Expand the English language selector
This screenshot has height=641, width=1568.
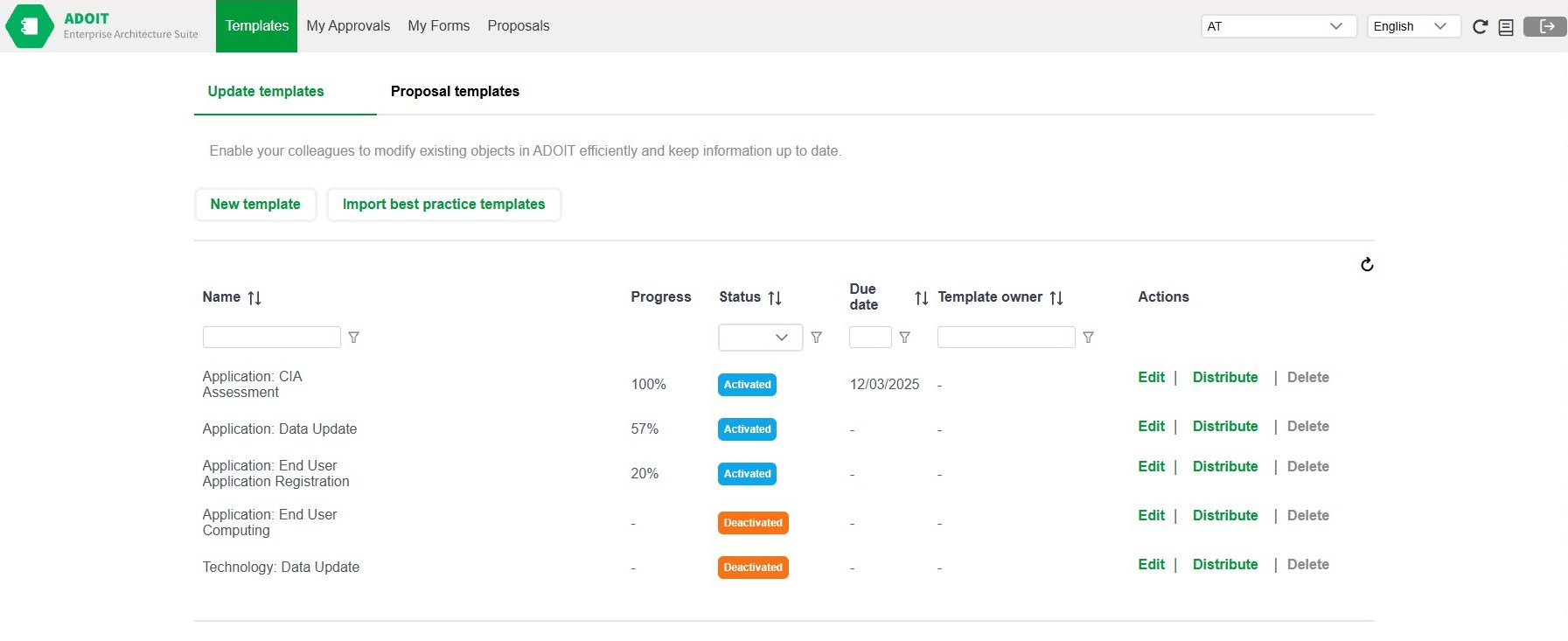click(1412, 26)
